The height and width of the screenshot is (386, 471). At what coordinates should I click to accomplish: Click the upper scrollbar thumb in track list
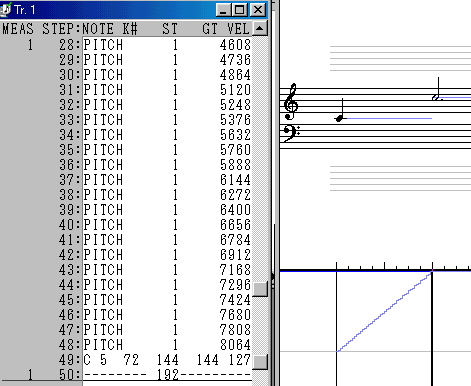260,289
